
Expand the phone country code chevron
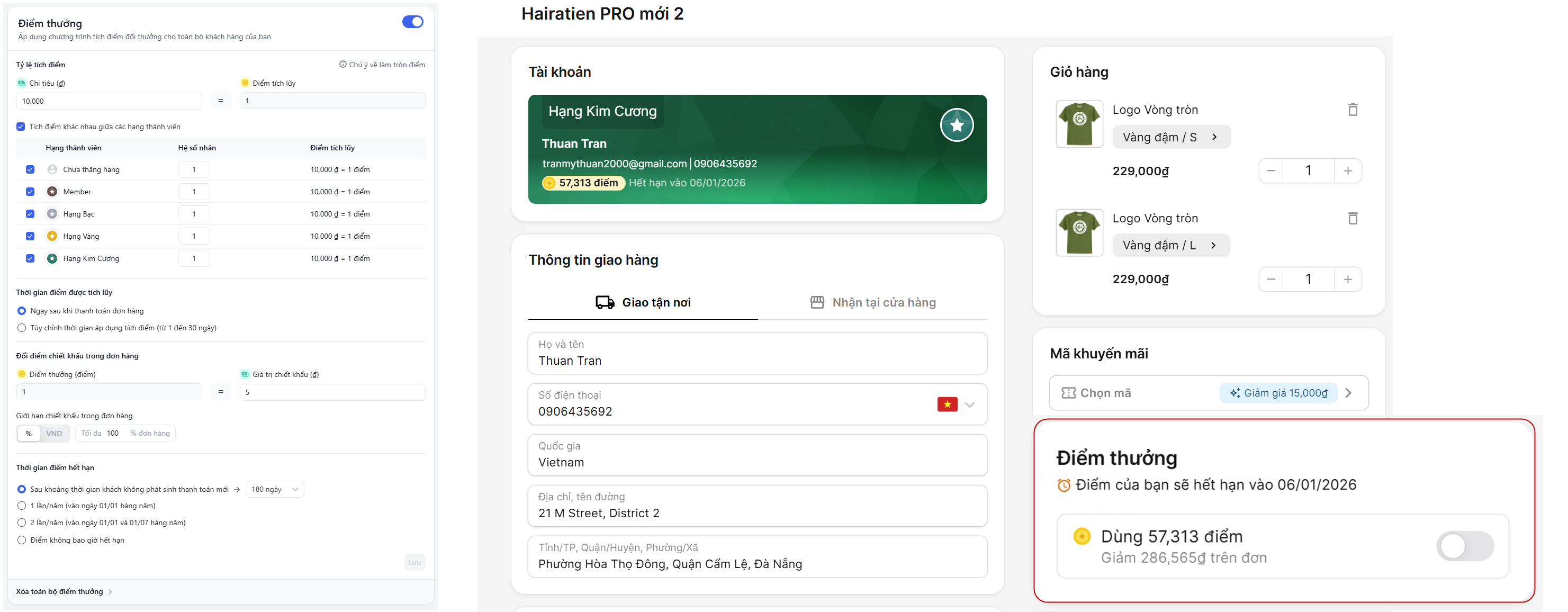[970, 404]
